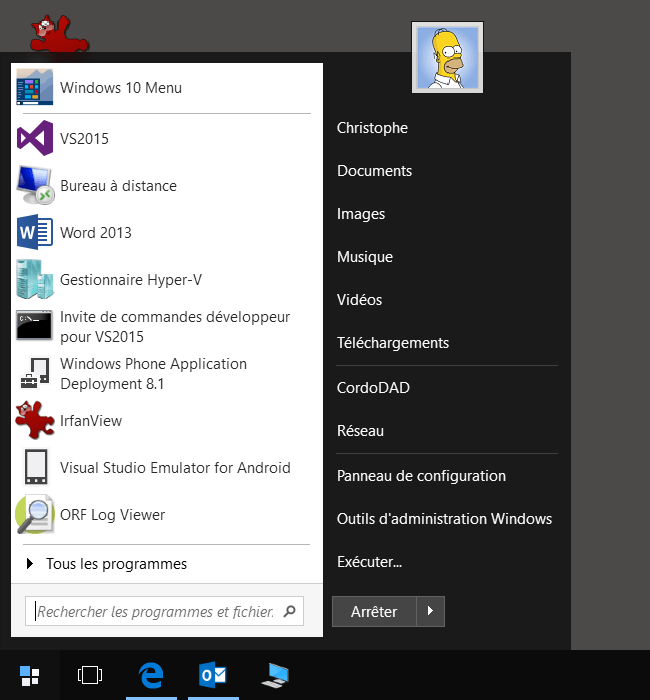
Task: Launch VS2015 via its purple icon
Action: pos(35,138)
